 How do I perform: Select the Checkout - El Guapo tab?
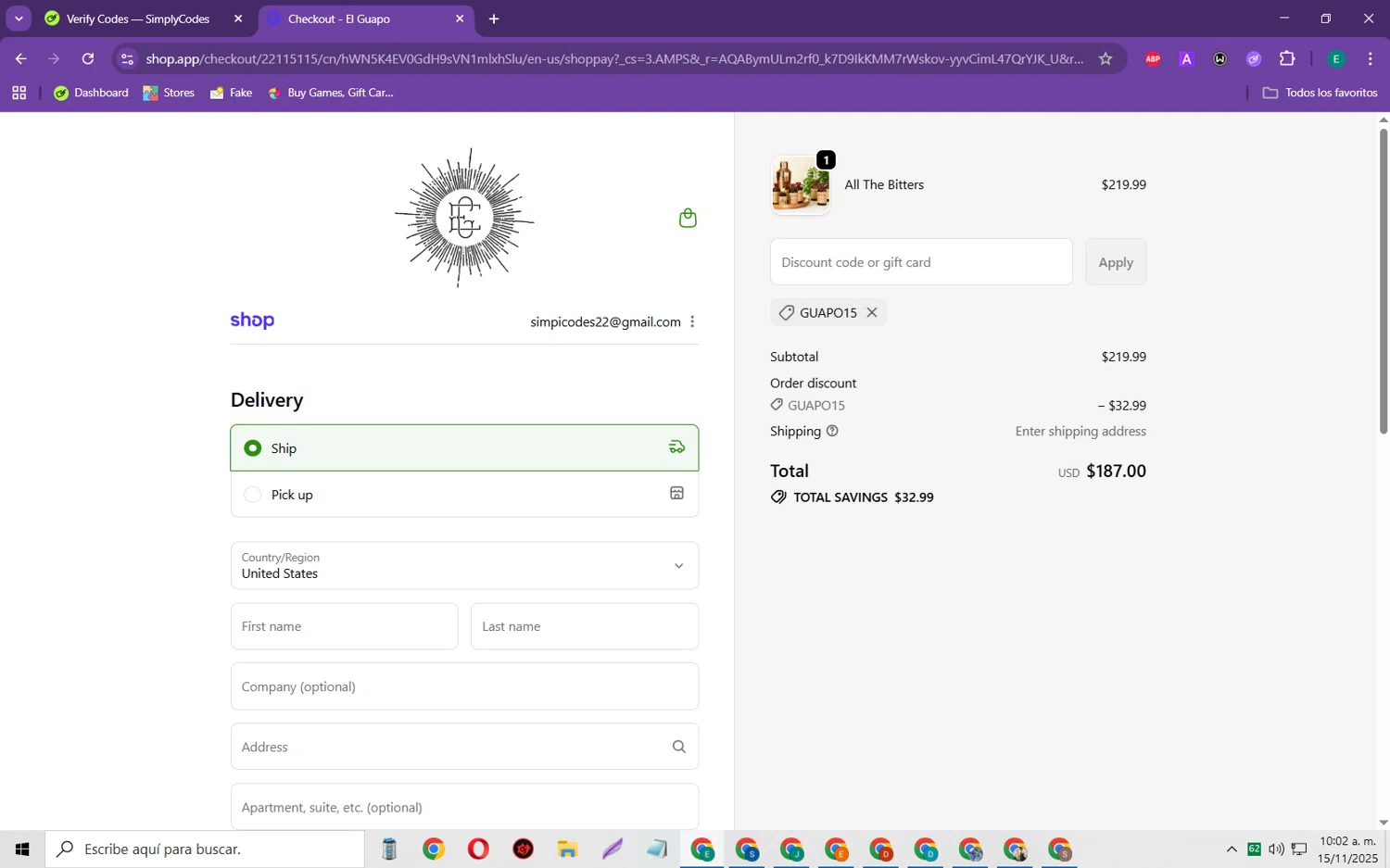[339, 19]
